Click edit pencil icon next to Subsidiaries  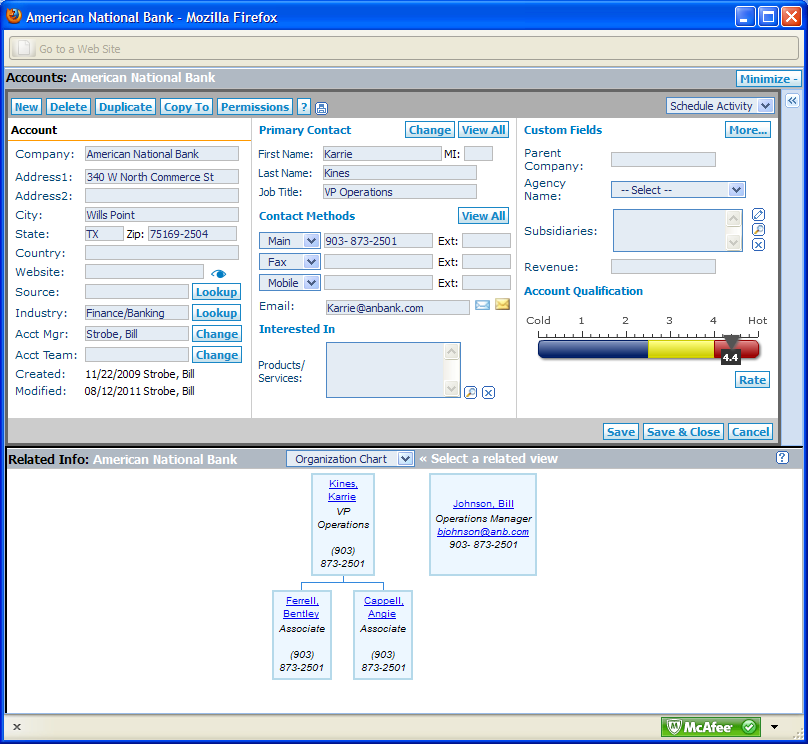[x=758, y=214]
